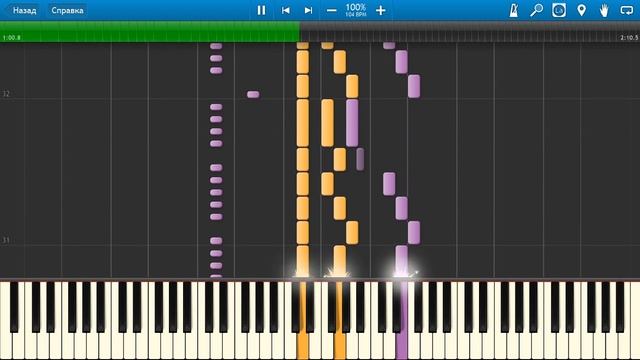Click the long purple falling note
The image size is (640, 360).
(x=352, y=122)
